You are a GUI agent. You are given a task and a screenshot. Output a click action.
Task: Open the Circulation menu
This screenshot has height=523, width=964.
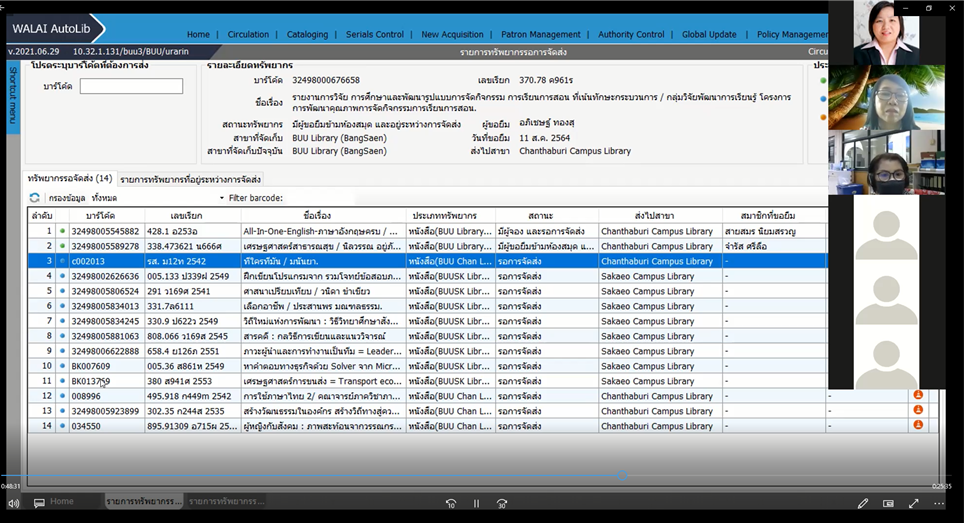248,34
